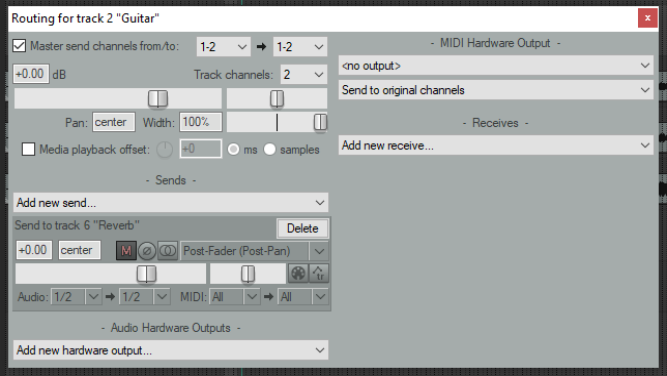This screenshot has width=667, height=376.
Task: Click the Receives section heading
Action: 495,123
